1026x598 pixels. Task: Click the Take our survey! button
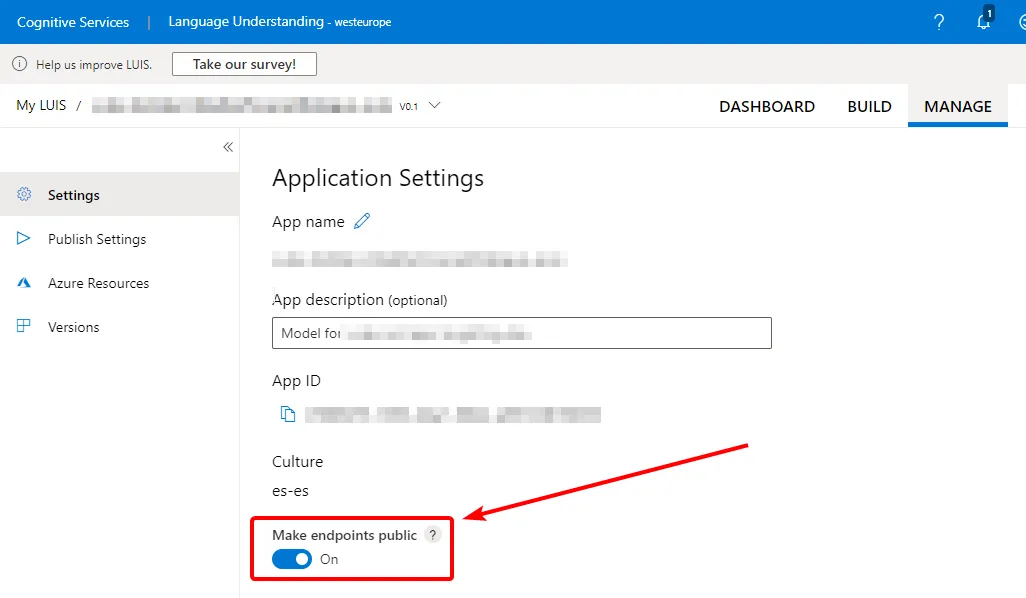coord(244,64)
